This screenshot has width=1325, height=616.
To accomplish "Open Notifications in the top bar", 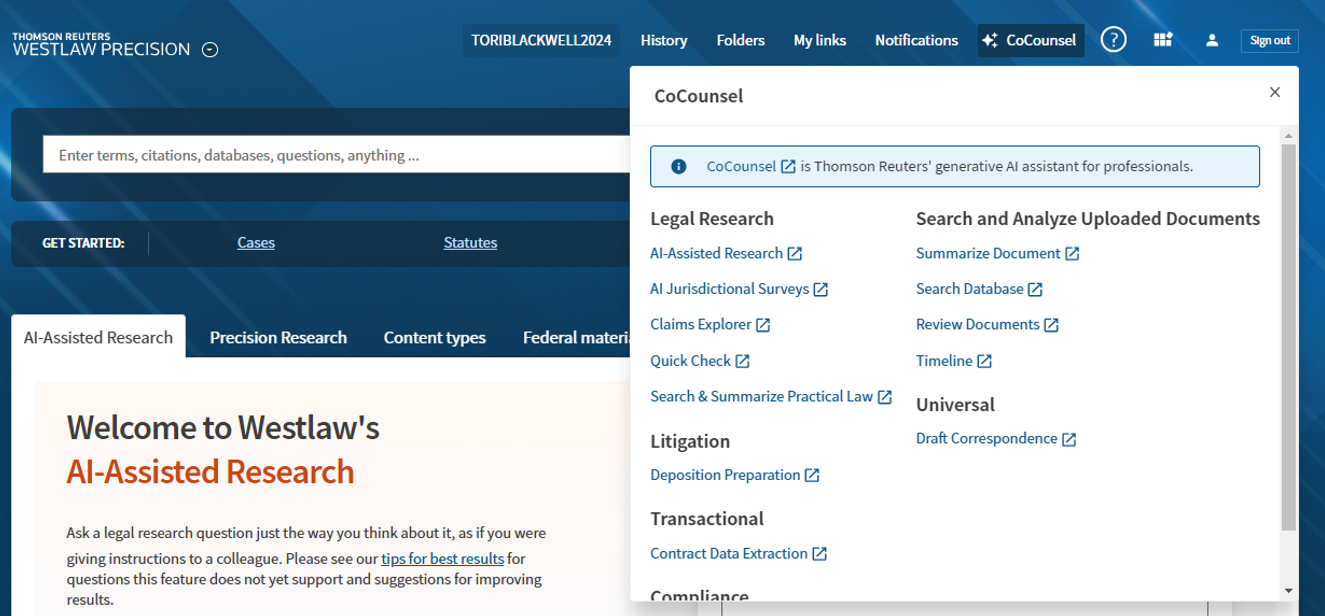I will [x=916, y=40].
